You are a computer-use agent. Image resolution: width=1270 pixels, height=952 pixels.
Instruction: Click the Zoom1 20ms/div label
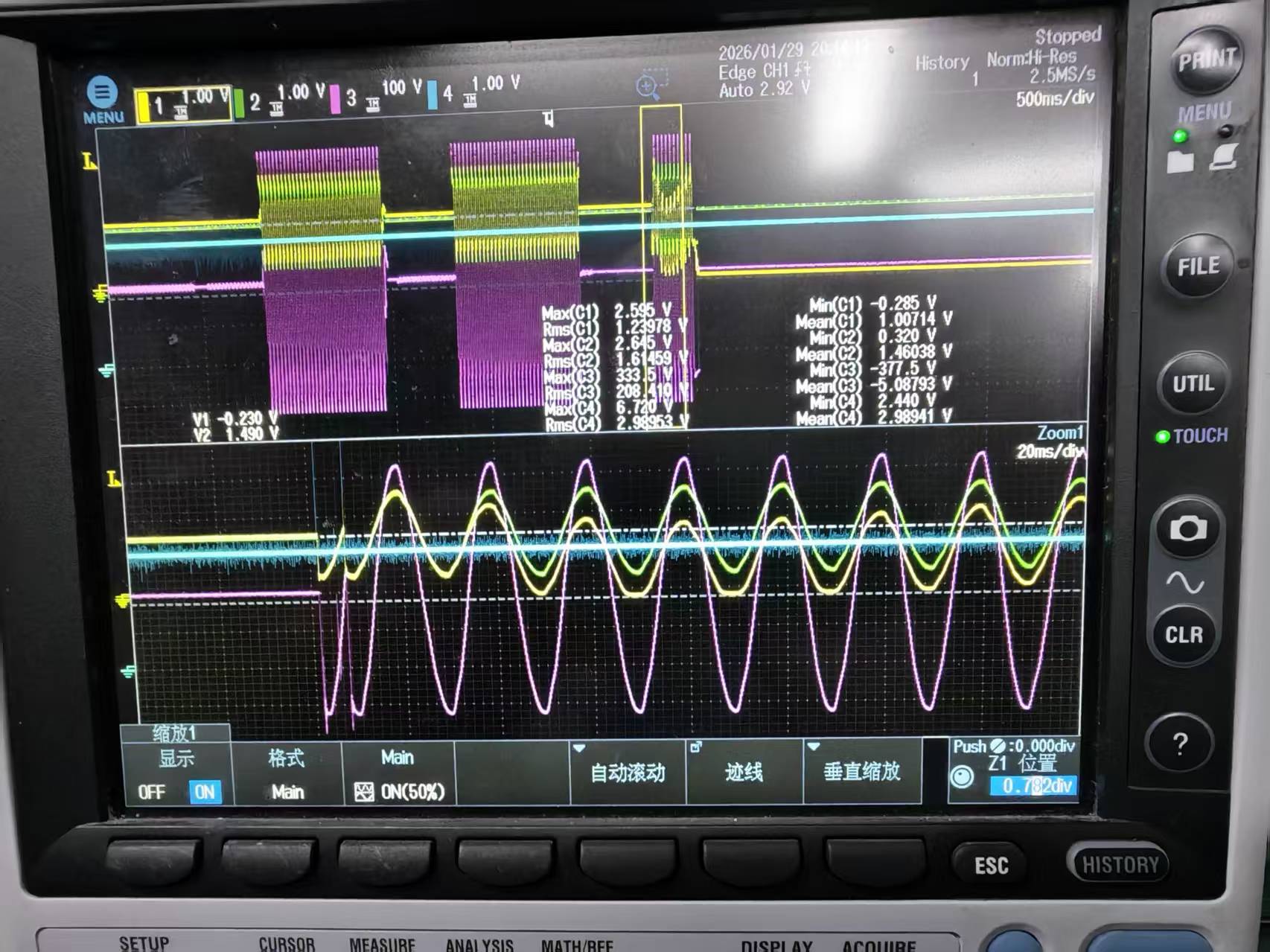click(x=1050, y=442)
